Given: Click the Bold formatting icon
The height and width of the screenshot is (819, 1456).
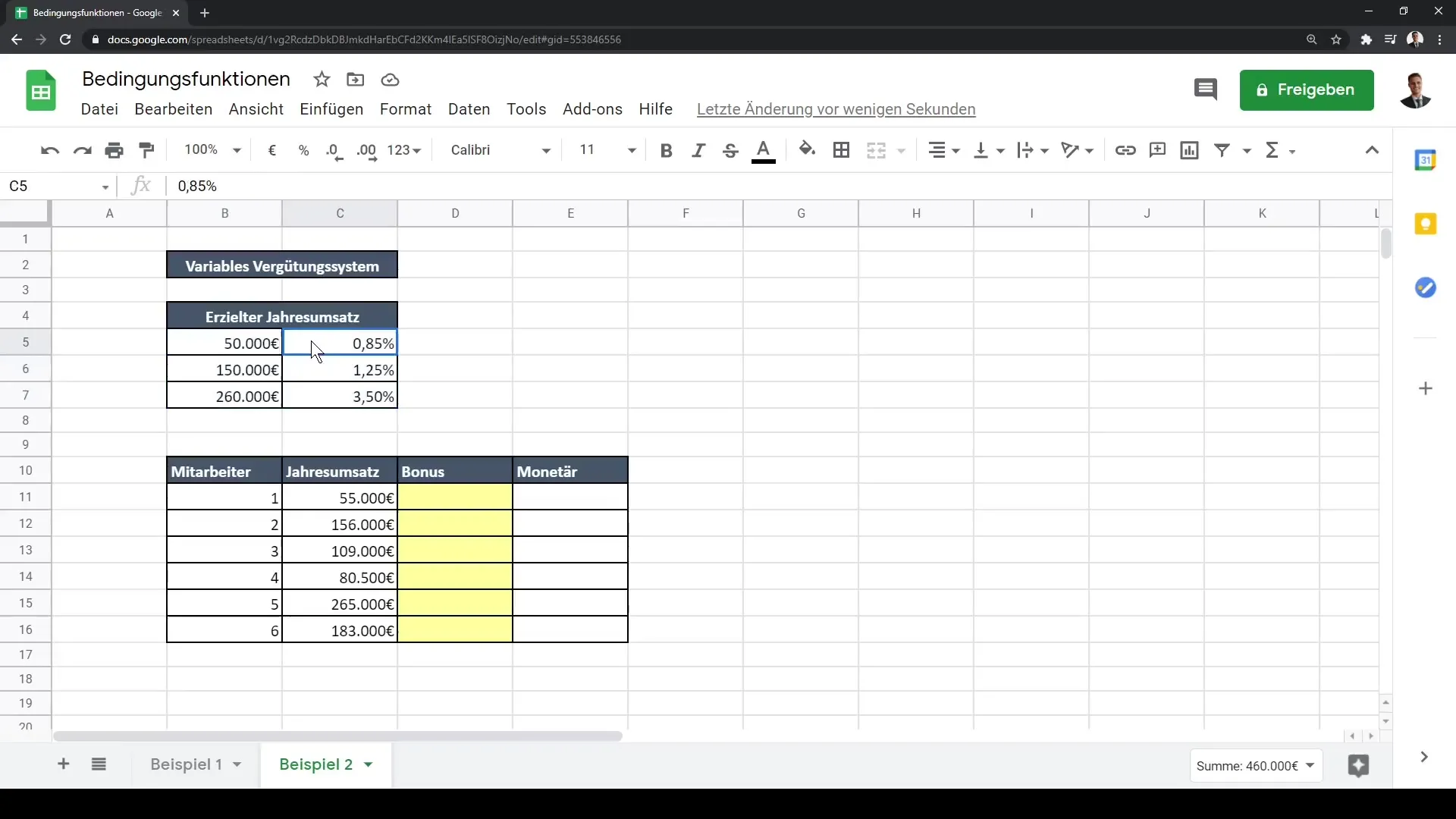Looking at the screenshot, I should click(x=665, y=150).
